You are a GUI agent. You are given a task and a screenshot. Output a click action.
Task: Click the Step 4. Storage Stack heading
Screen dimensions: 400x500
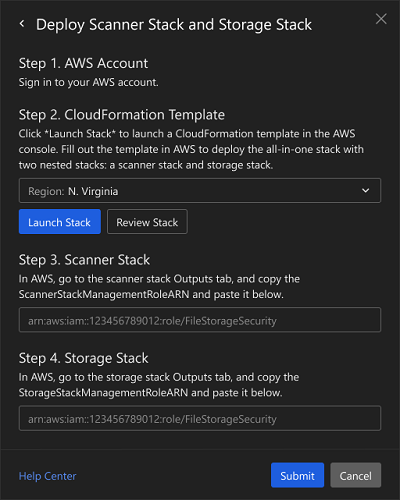click(x=84, y=358)
